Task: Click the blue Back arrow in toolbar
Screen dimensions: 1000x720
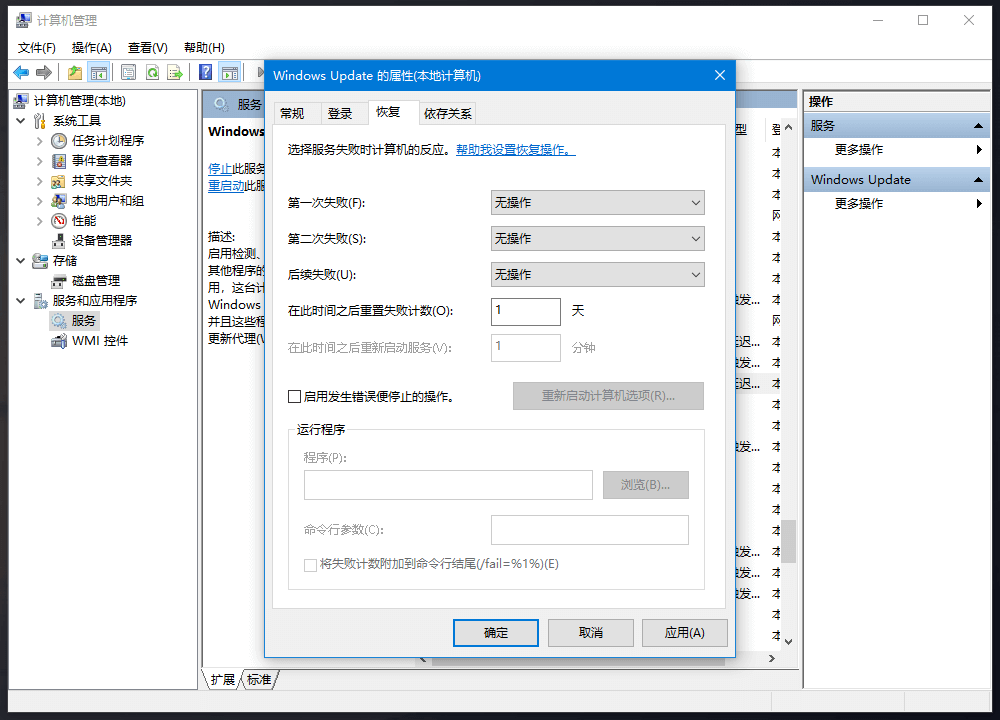Action: coord(21,73)
